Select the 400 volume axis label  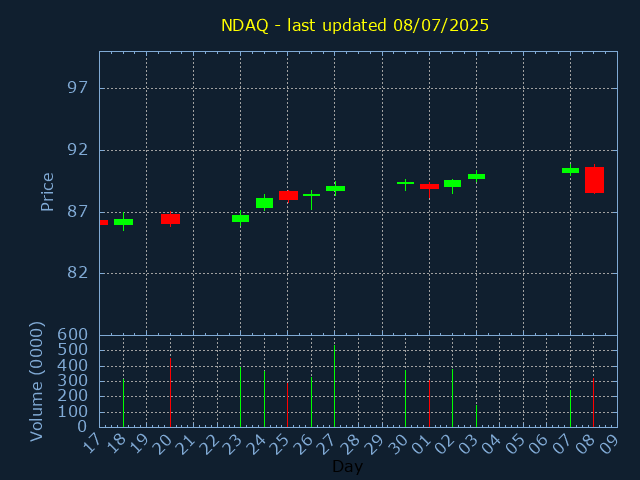(x=72, y=365)
